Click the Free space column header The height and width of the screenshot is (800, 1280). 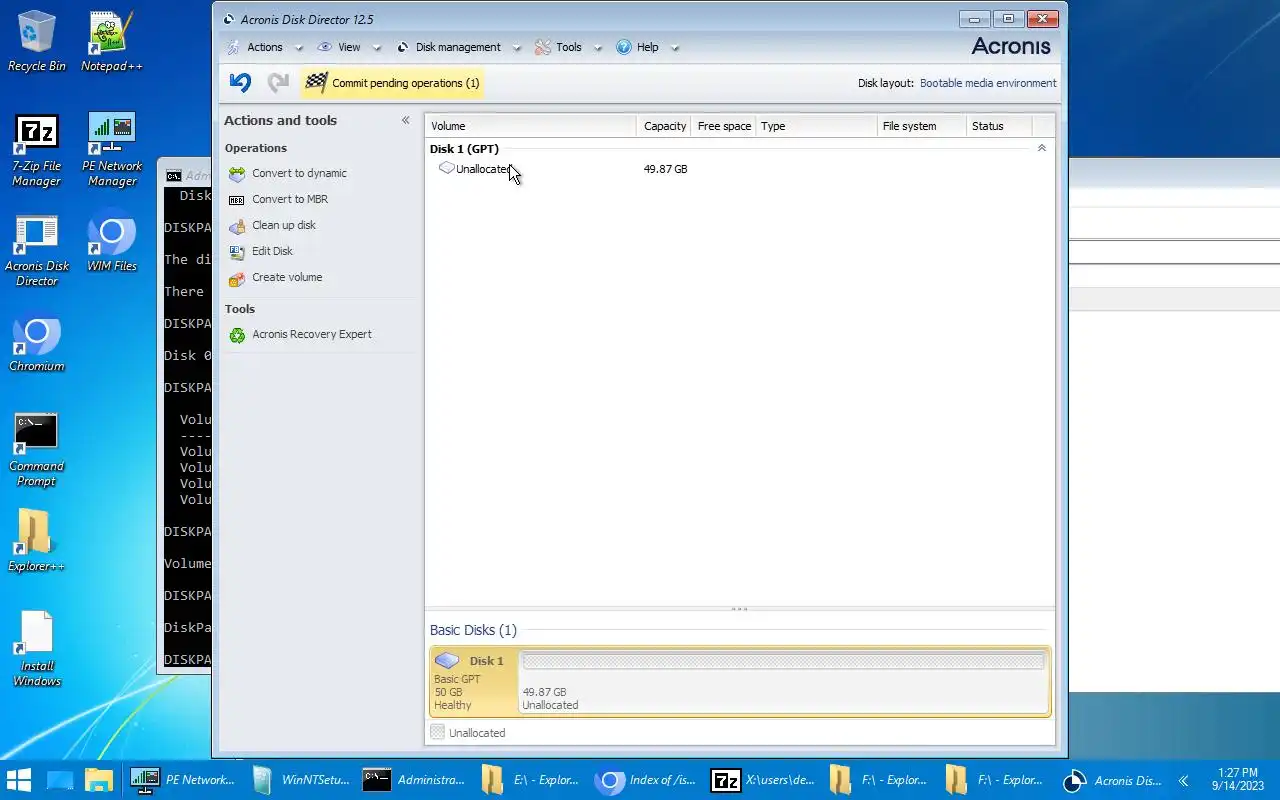723,126
